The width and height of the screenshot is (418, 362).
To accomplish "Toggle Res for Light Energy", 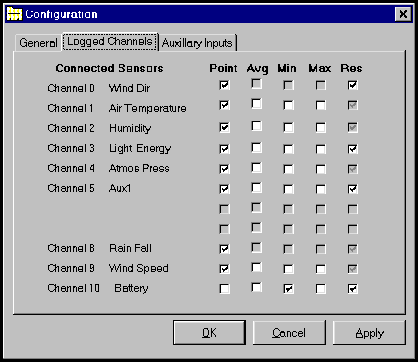I will tap(353, 149).
